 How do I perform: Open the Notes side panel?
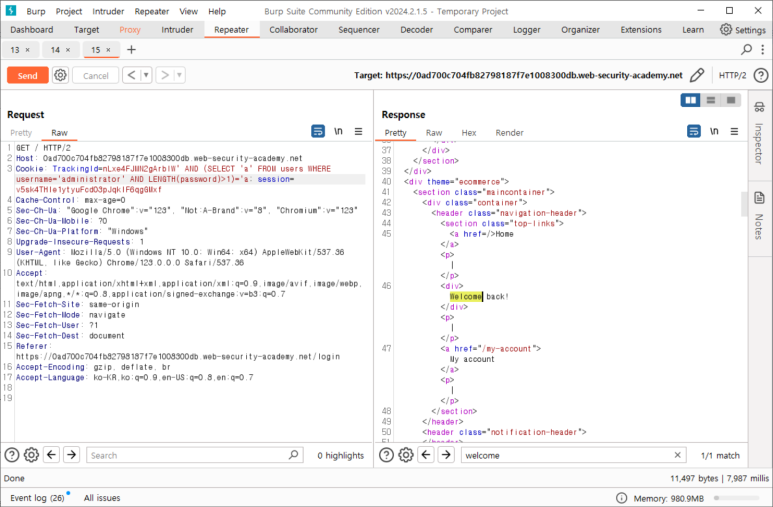(x=760, y=216)
